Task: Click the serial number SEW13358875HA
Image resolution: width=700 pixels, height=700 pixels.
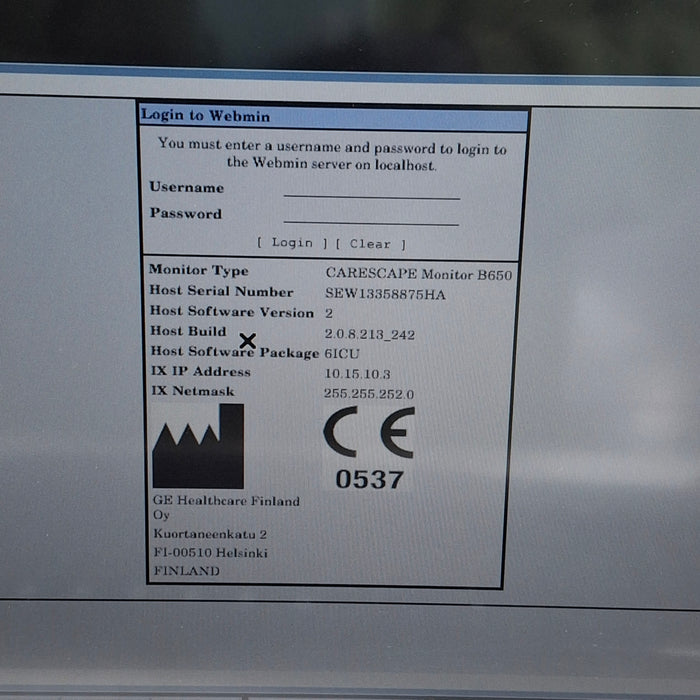Action: click(x=385, y=293)
